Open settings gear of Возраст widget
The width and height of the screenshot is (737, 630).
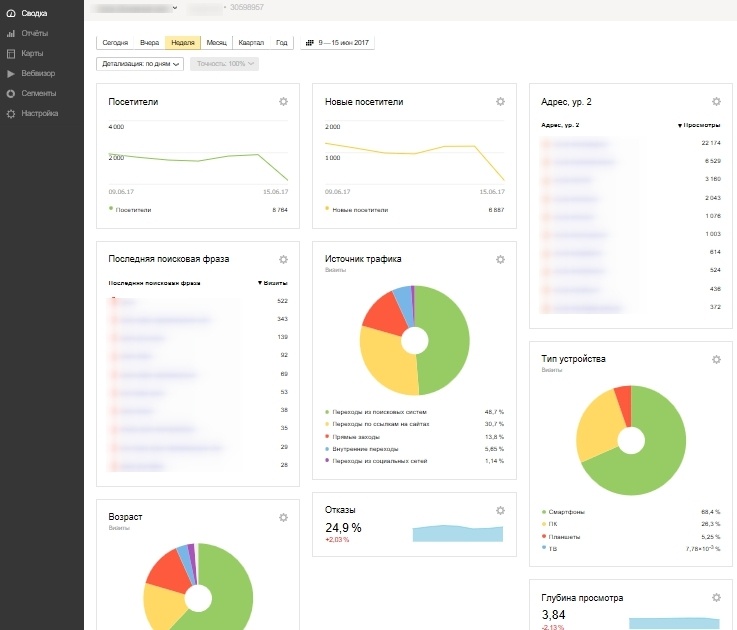pos(283,518)
